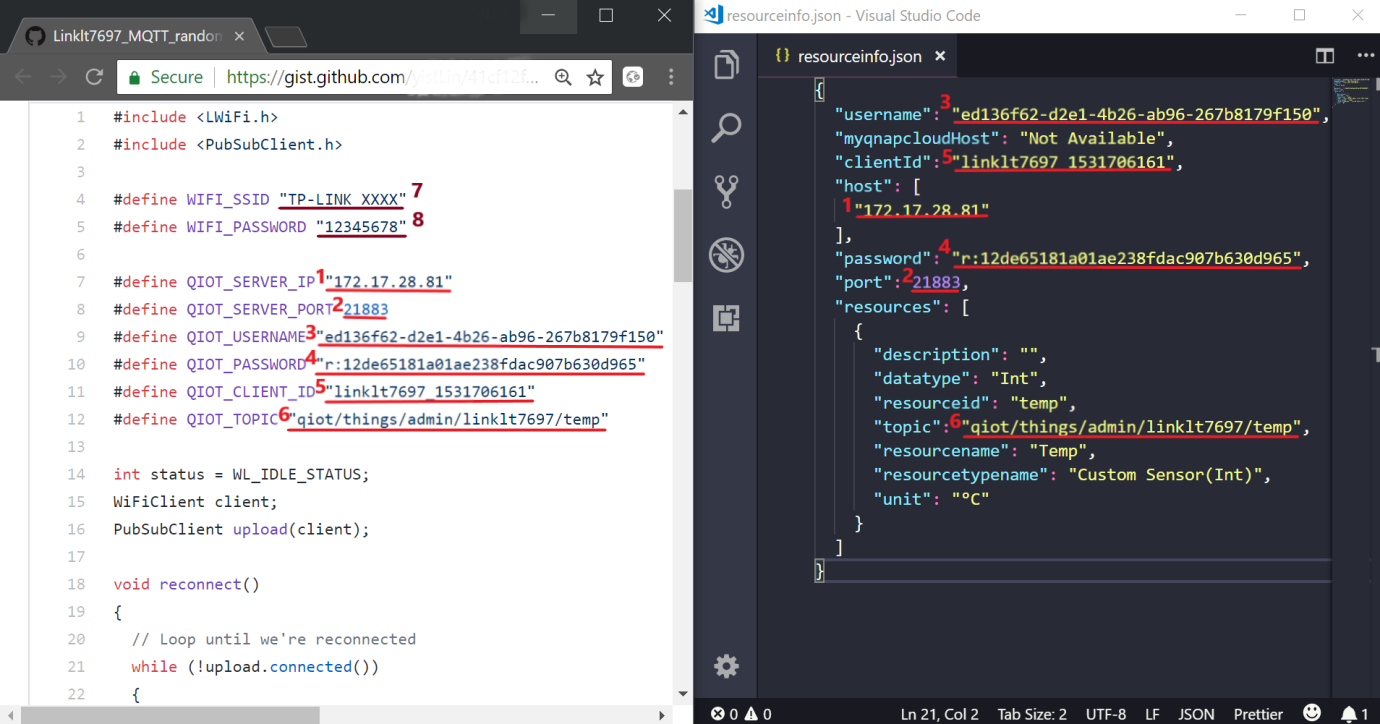This screenshot has height=724, width=1380.
Task: Send feedback via the smiley status icon
Action: click(1313, 714)
